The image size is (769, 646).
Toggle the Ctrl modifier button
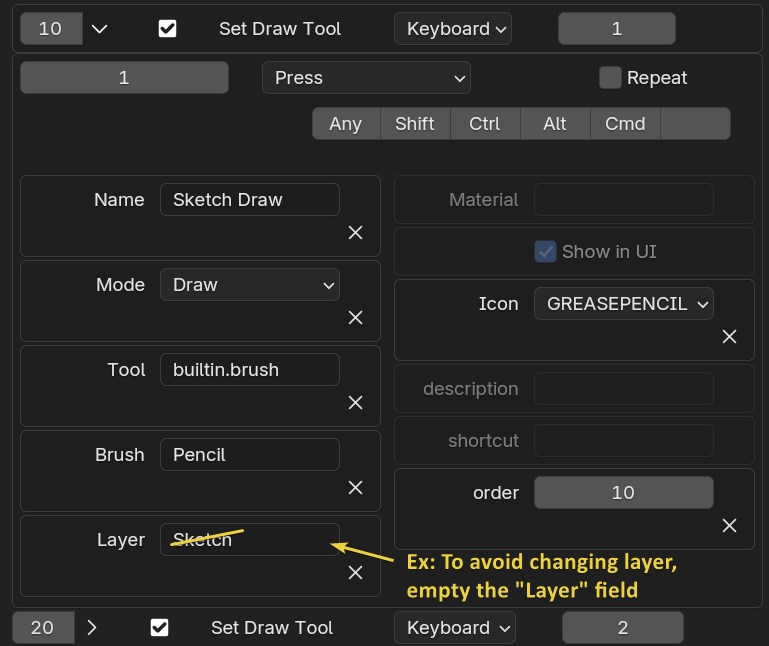[x=485, y=124]
